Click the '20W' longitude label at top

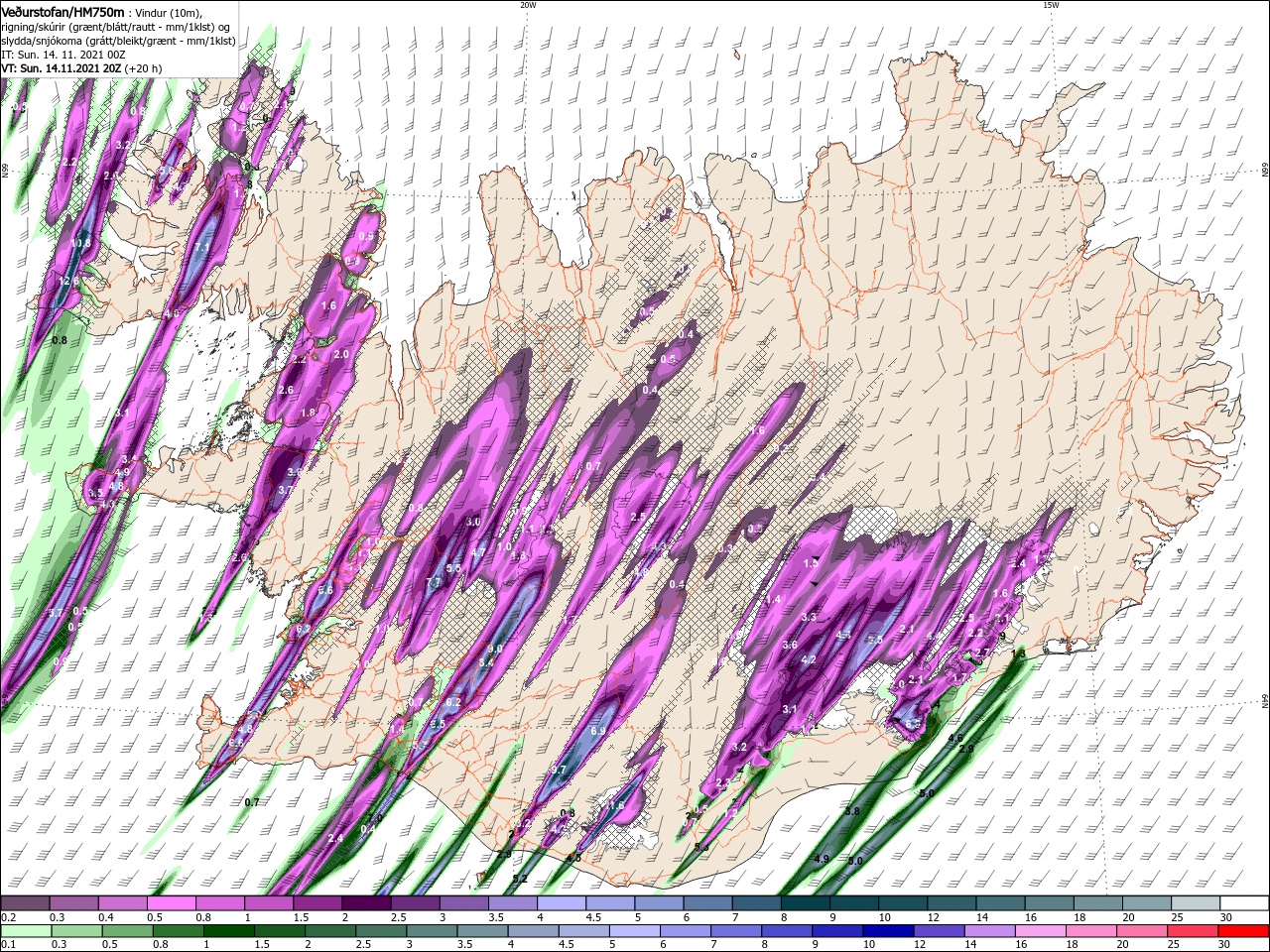coord(528,5)
